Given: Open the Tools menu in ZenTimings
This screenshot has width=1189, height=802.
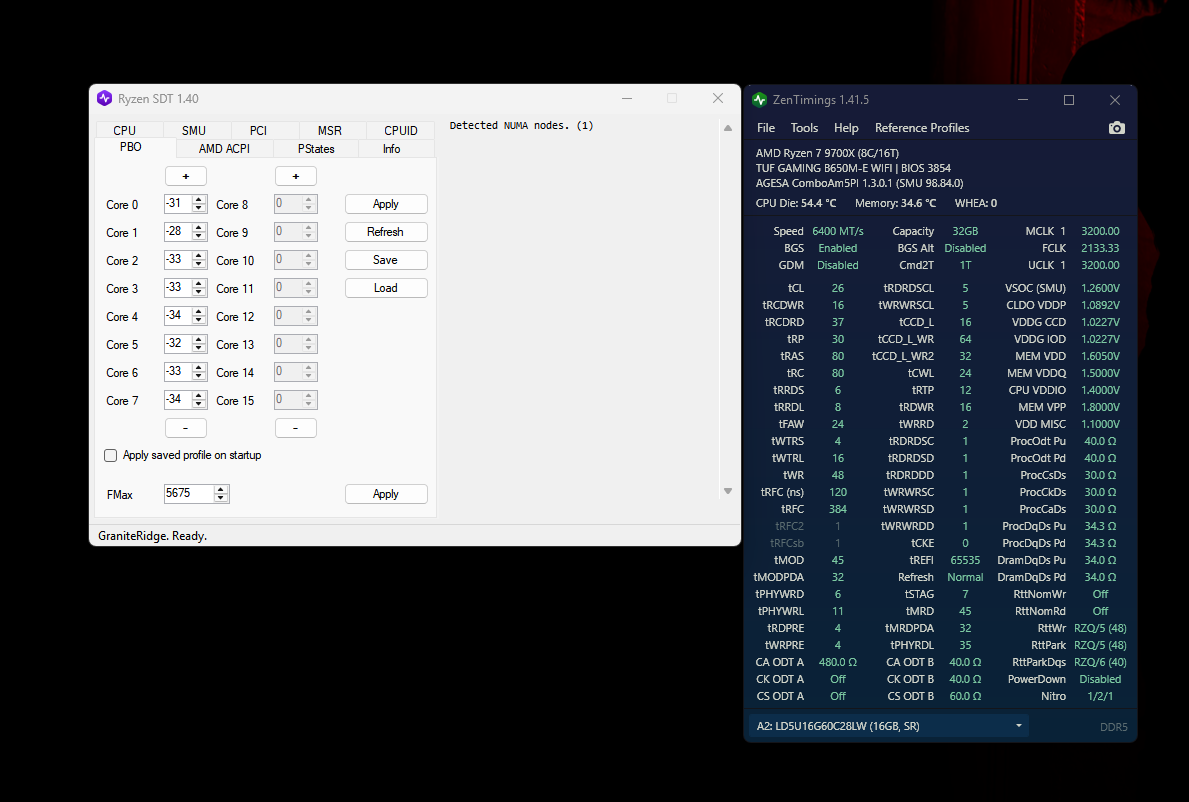Looking at the screenshot, I should (804, 128).
